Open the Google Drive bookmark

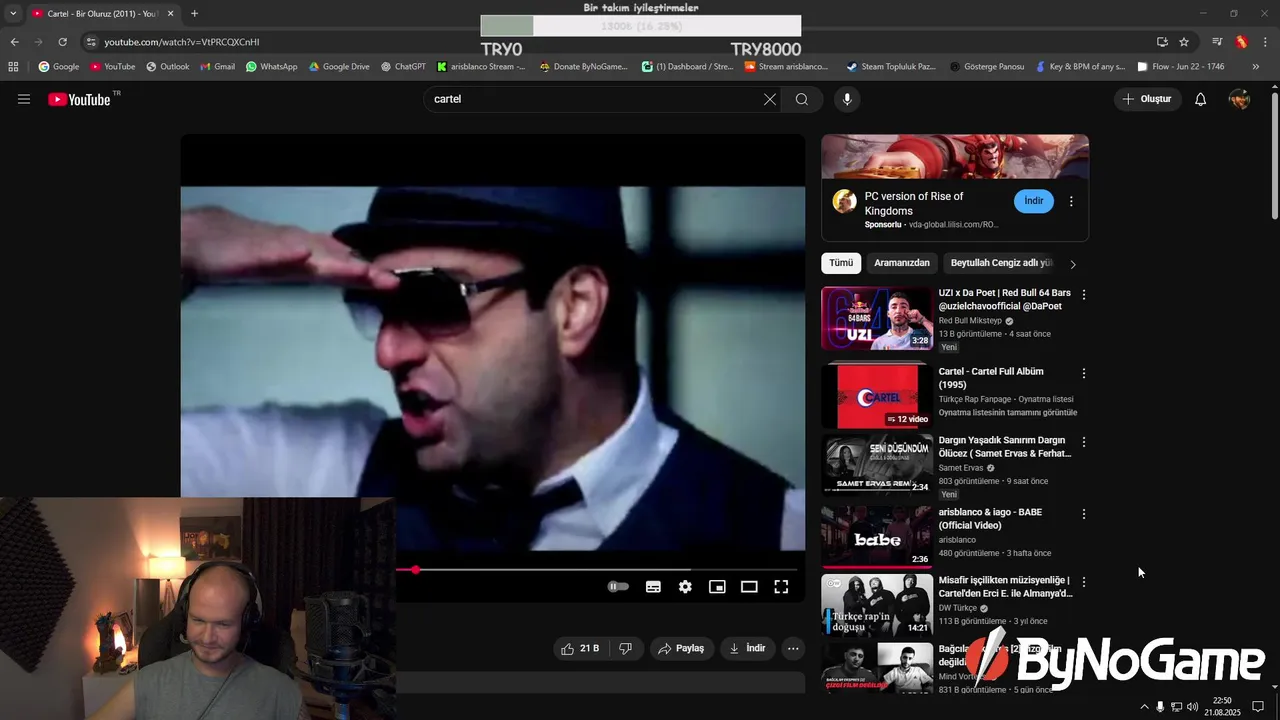pyautogui.click(x=339, y=67)
